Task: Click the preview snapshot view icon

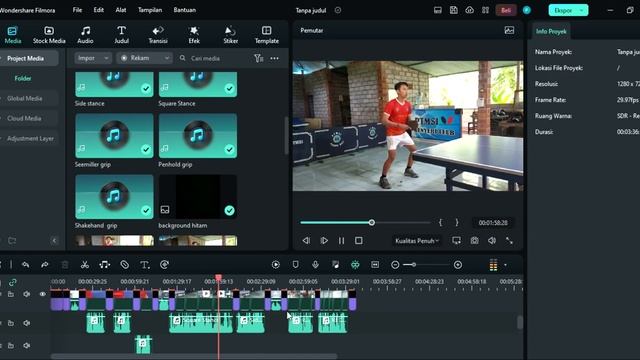Action: [509, 30]
